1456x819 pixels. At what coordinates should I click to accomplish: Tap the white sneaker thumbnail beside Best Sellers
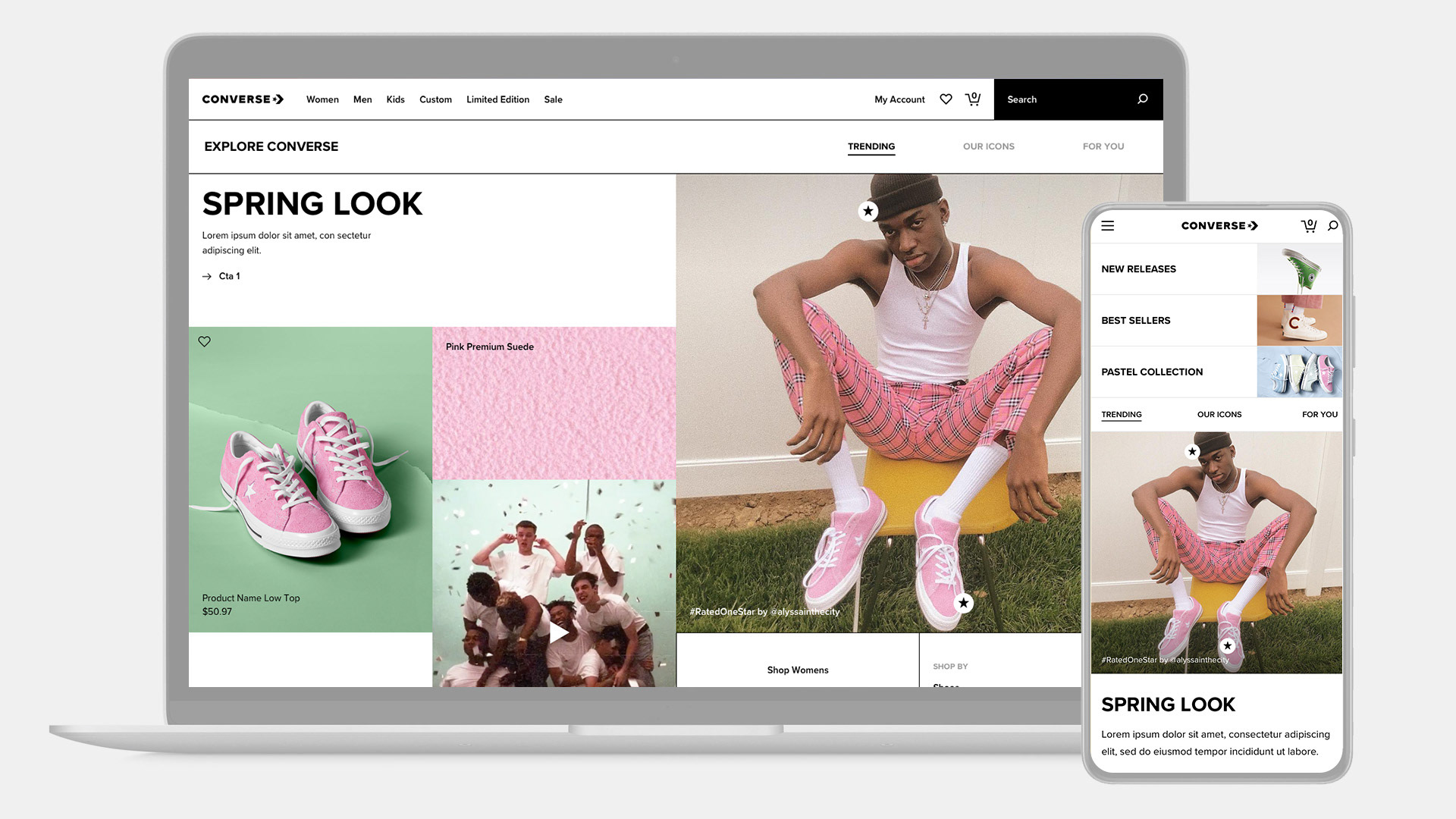pos(1300,320)
